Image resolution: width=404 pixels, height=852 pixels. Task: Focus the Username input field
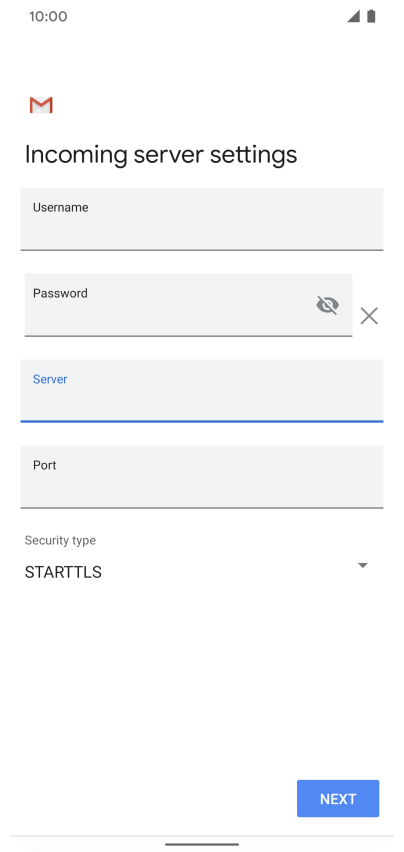point(202,219)
